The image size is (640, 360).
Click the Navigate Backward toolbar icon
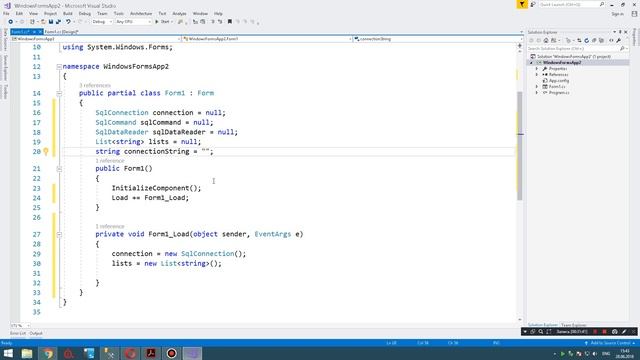click(10, 22)
